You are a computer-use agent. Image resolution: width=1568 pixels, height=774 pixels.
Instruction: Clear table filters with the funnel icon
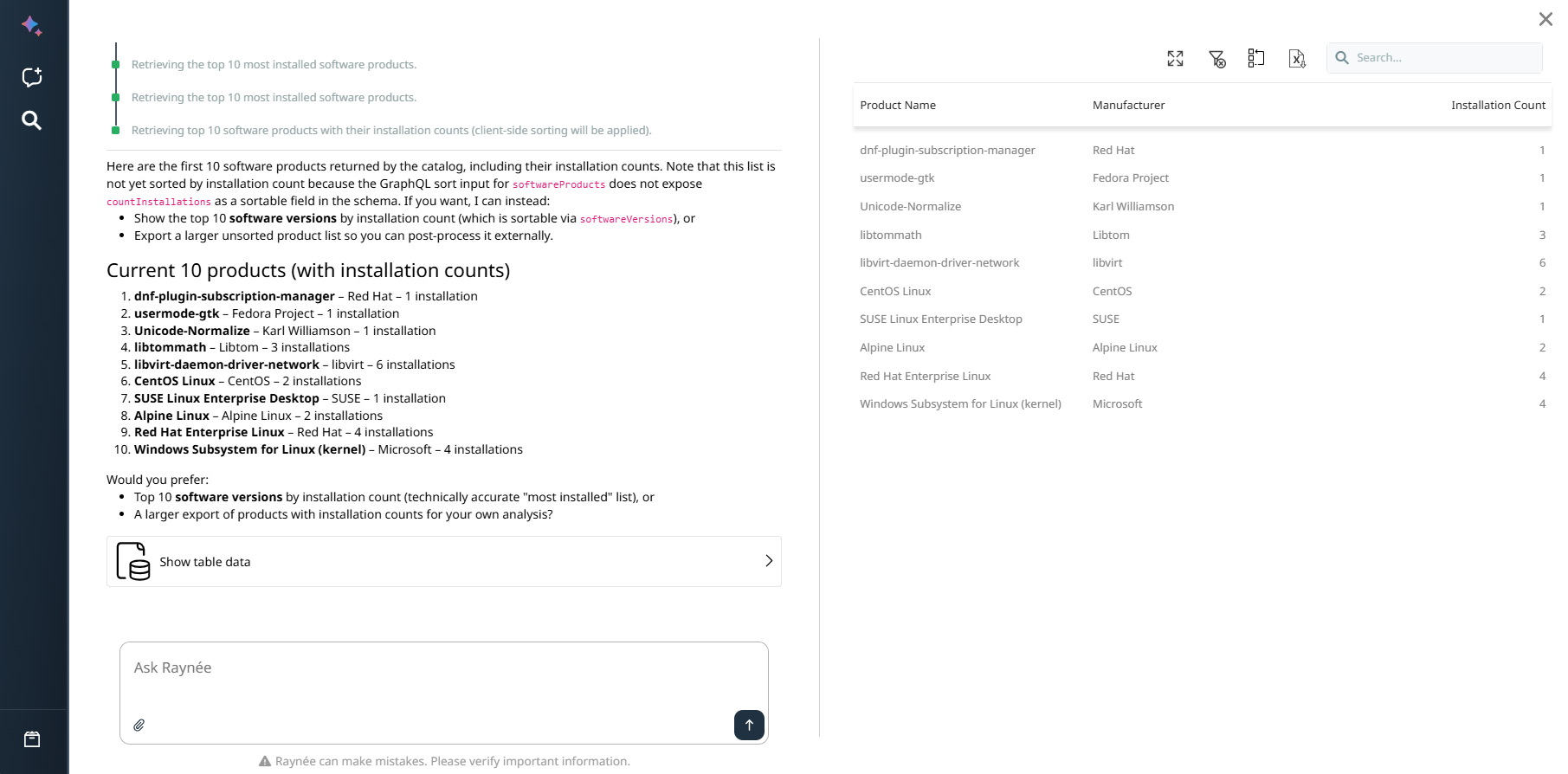(1216, 58)
